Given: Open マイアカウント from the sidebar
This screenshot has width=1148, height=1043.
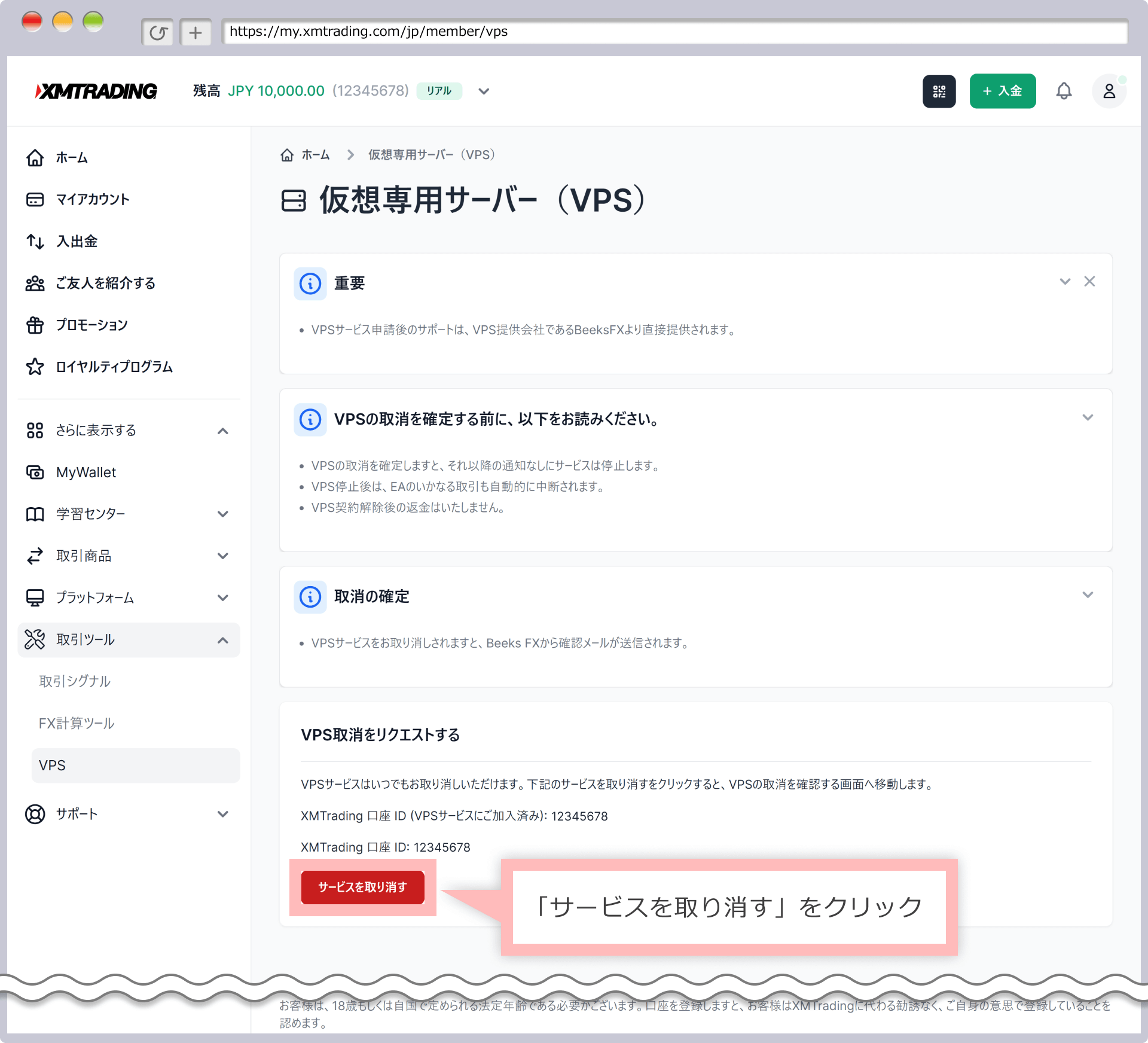Looking at the screenshot, I should click(91, 199).
